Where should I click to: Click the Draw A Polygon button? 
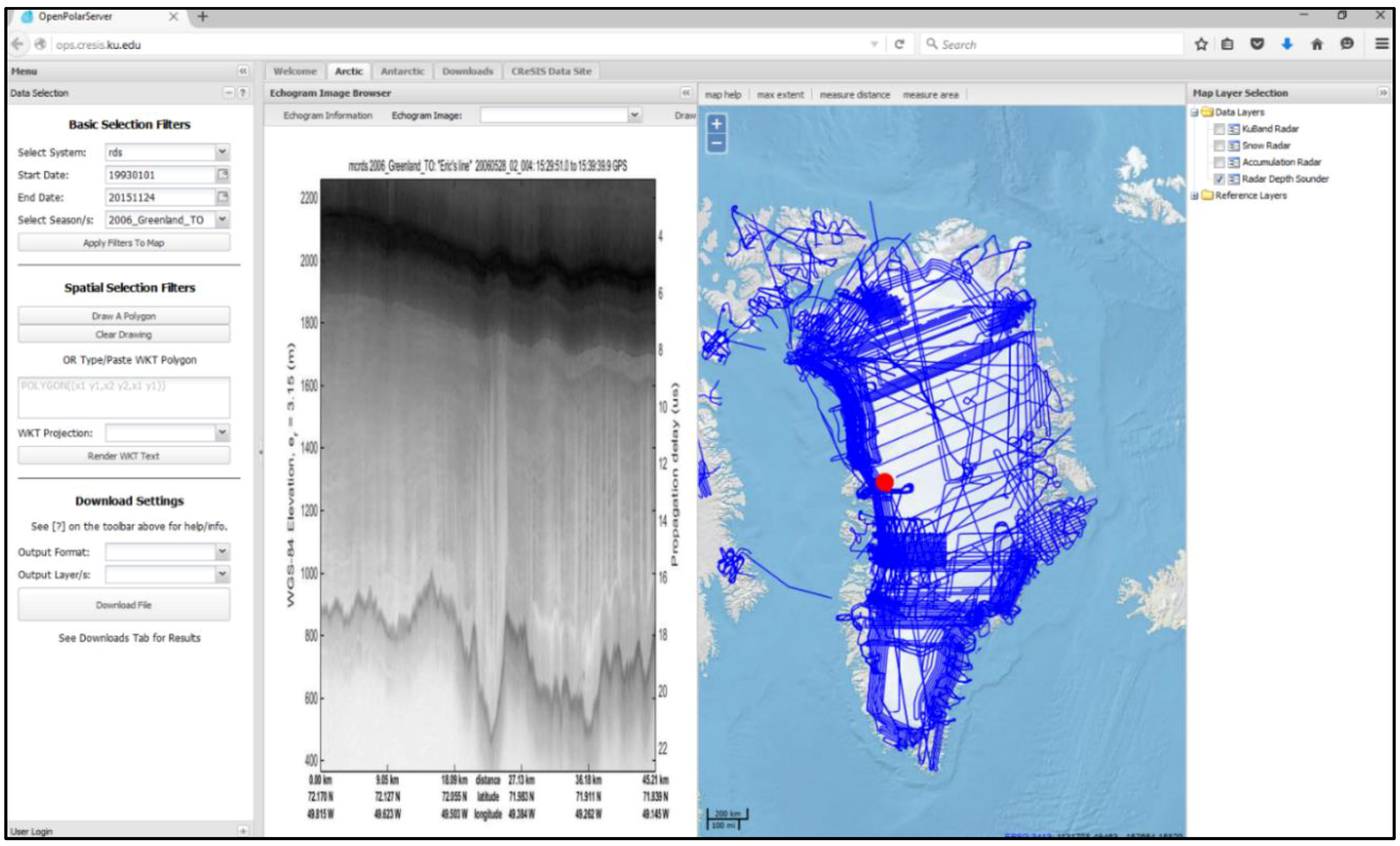coord(124,316)
